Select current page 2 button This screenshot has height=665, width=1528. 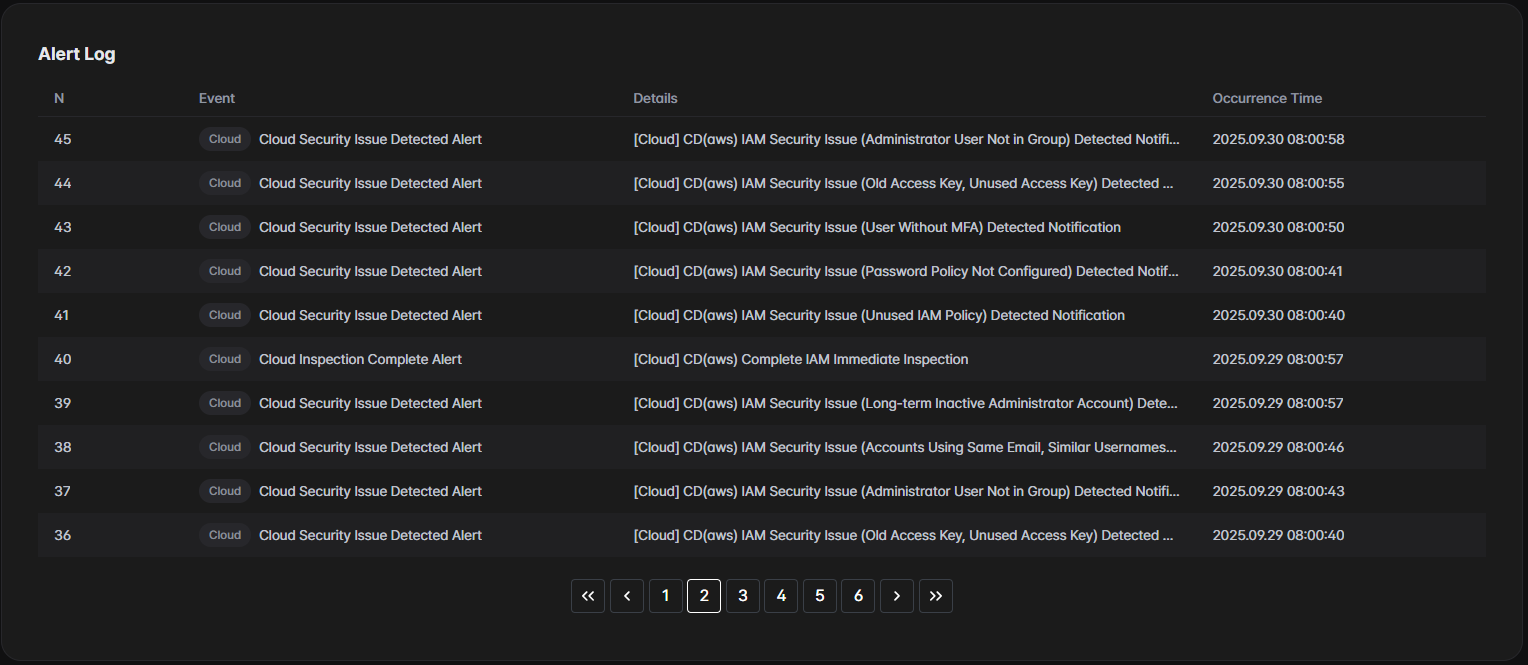pyautogui.click(x=704, y=596)
